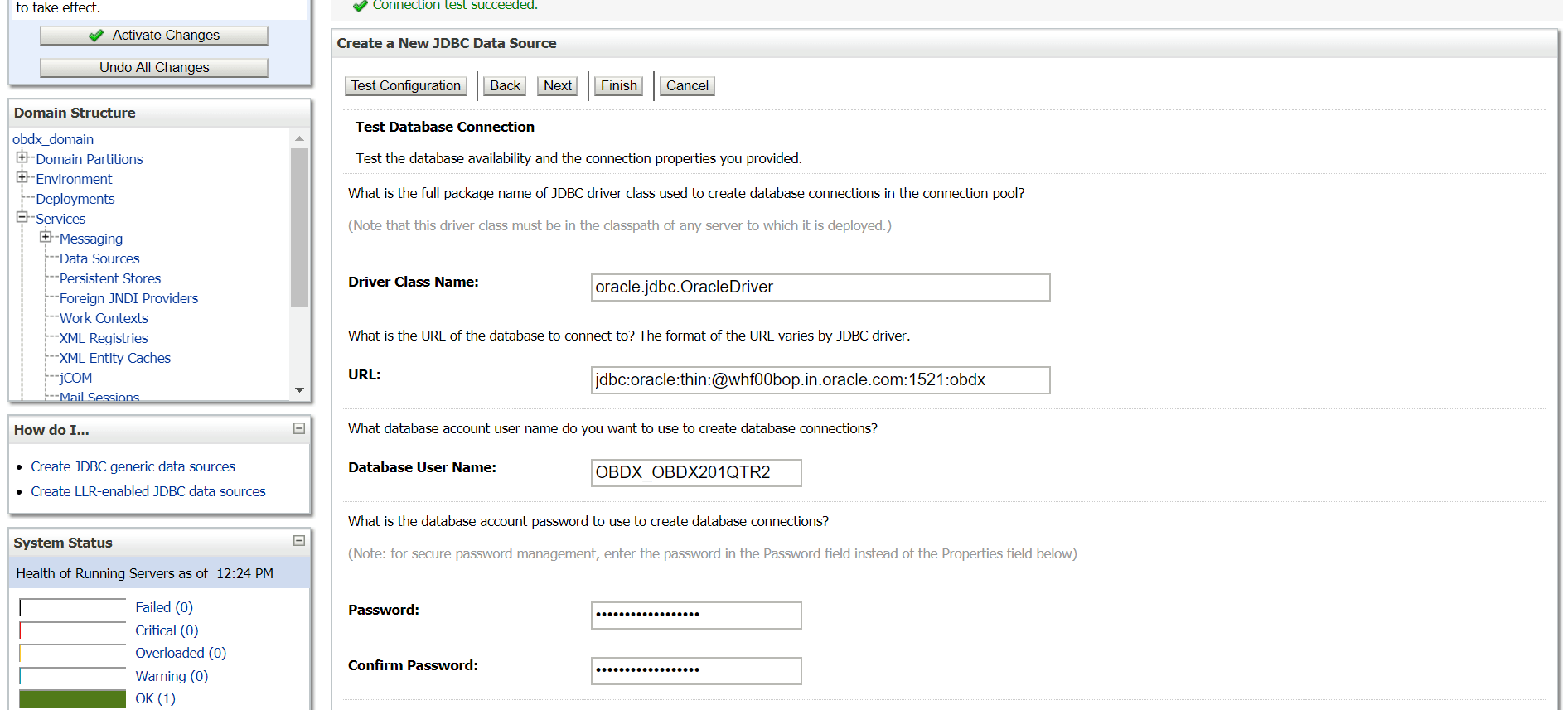Collapse the Services tree node
Screen dimensions: 1568x710
tap(22, 217)
